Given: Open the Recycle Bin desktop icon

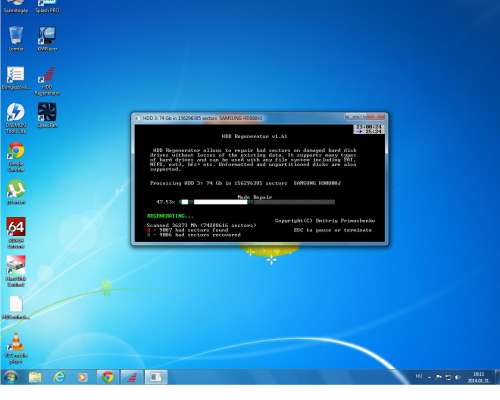Looking at the screenshot, I should (16, 38).
